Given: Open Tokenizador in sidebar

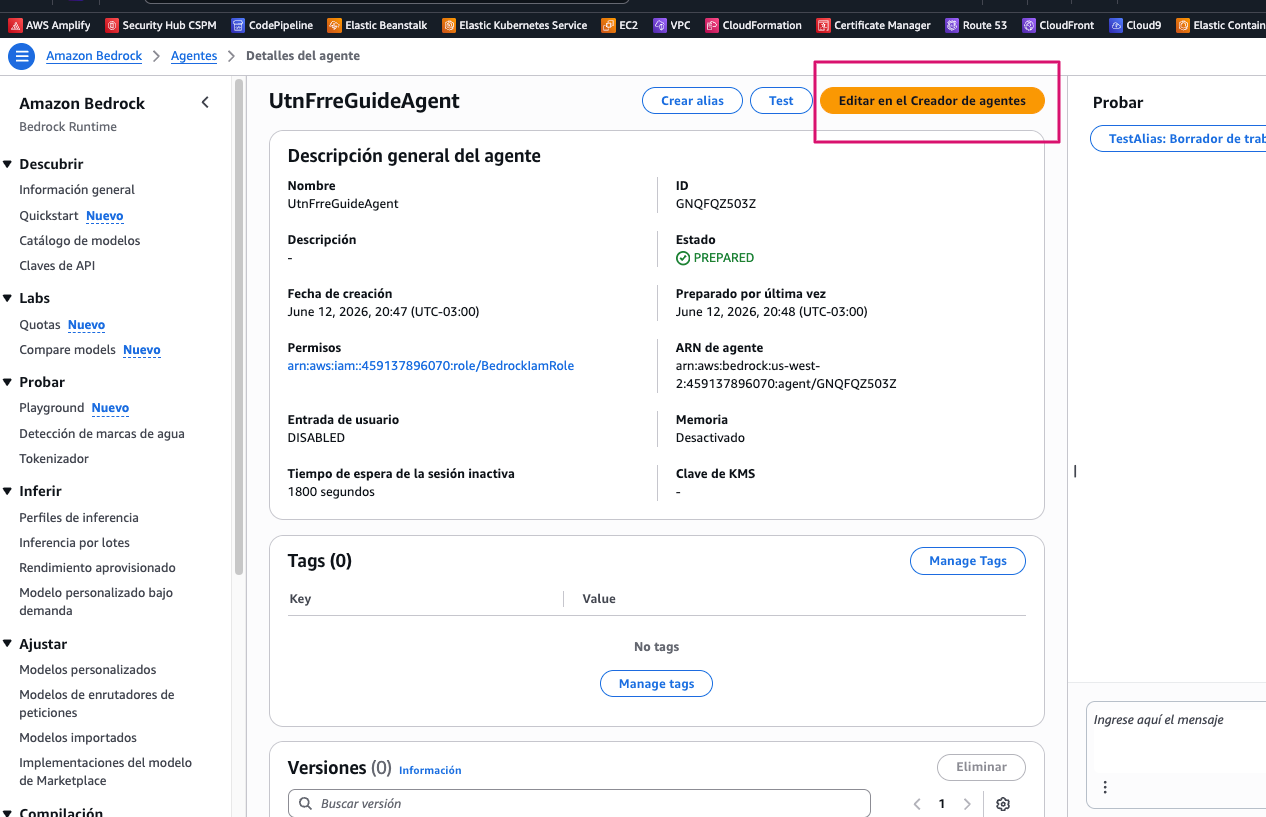Looking at the screenshot, I should pos(54,458).
